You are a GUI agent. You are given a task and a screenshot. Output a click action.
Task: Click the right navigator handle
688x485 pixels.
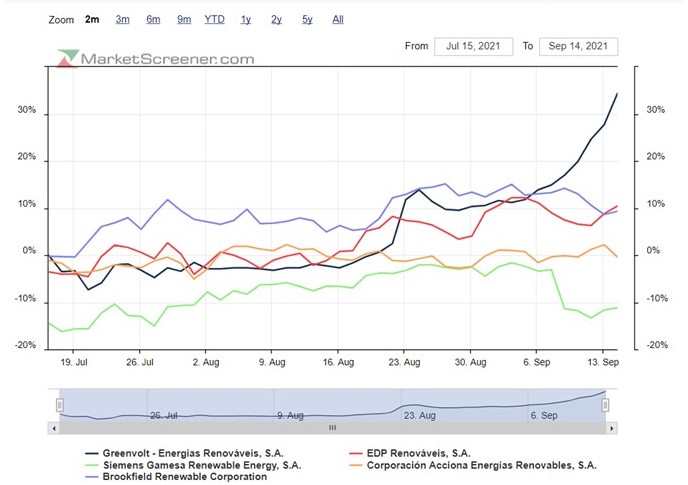pyautogui.click(x=605, y=405)
